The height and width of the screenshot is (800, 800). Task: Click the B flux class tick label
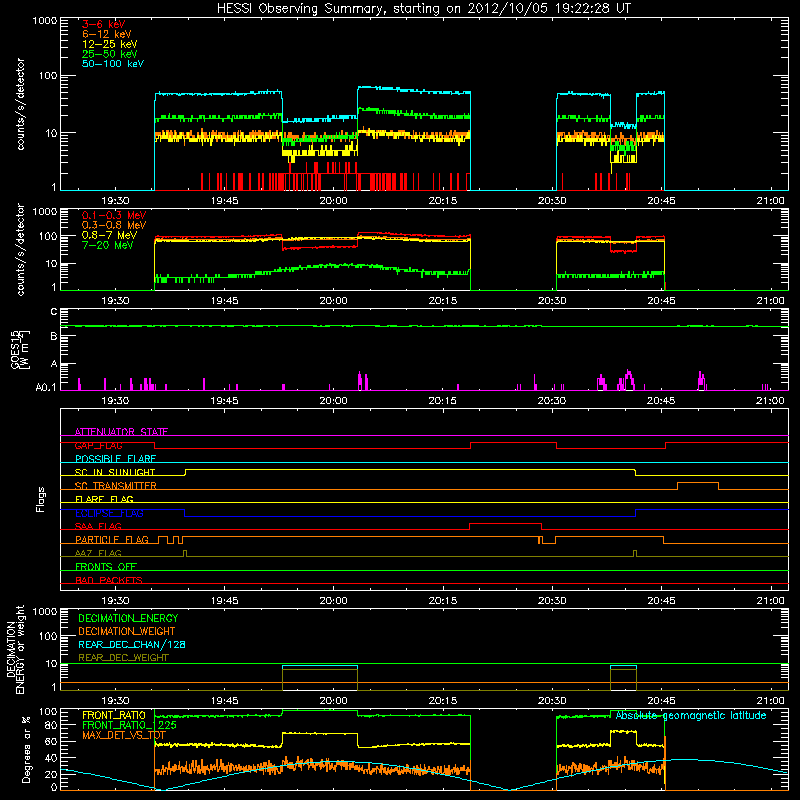click(54, 336)
